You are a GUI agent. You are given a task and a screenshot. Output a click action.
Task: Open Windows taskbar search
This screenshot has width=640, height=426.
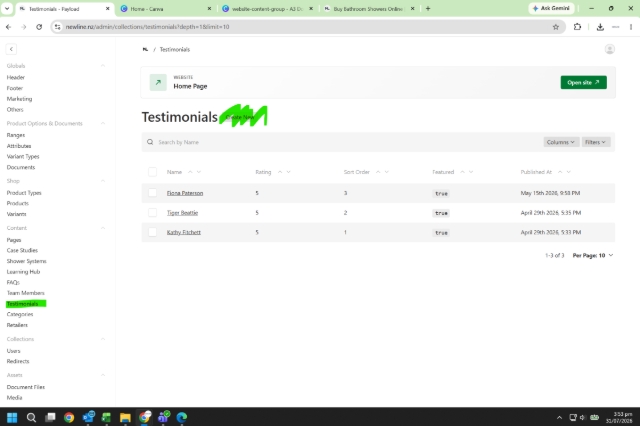coord(31,417)
